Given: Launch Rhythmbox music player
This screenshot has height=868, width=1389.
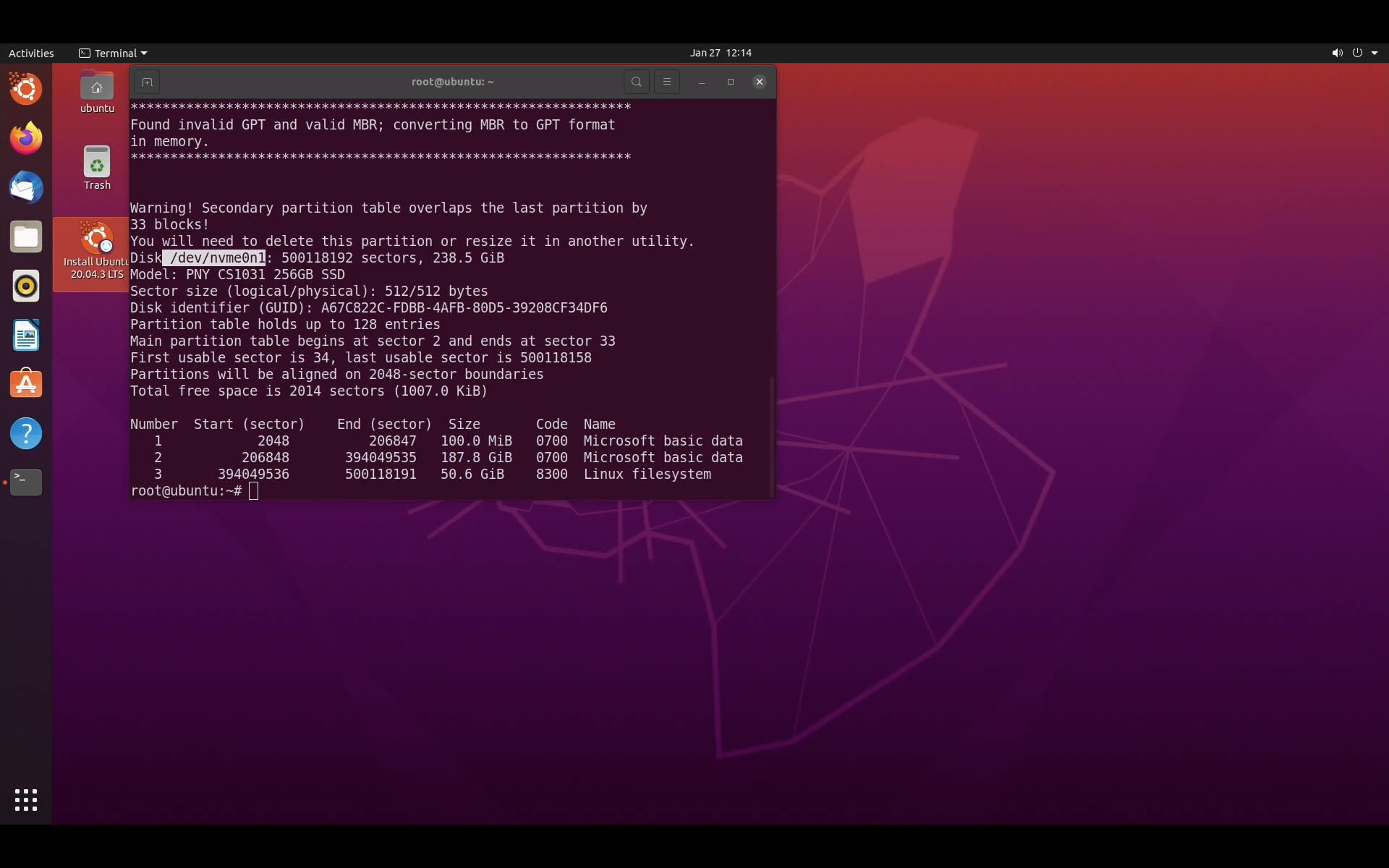Looking at the screenshot, I should pos(26,286).
